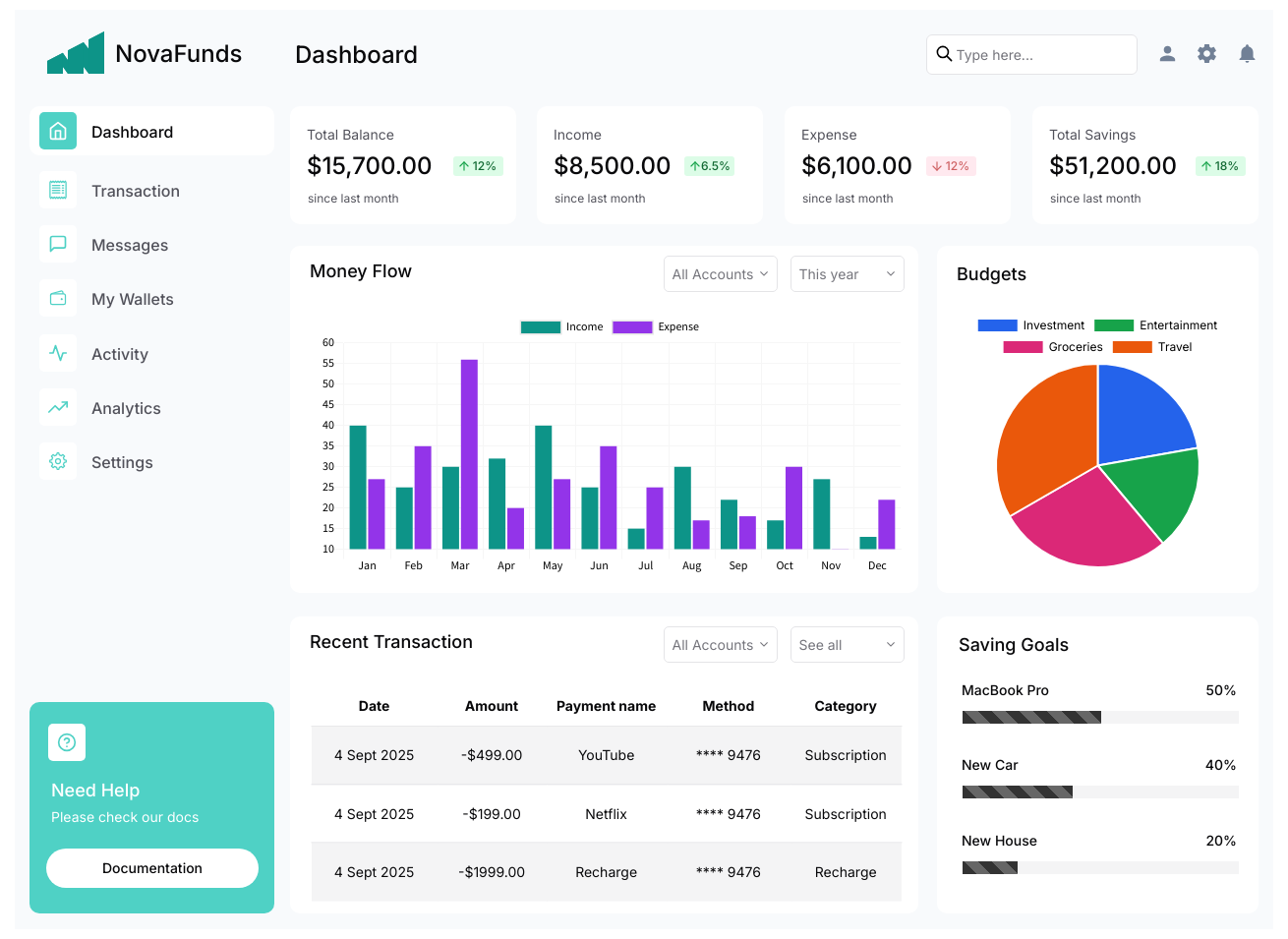
Task: Go to Activity pulse icon
Action: (x=58, y=353)
